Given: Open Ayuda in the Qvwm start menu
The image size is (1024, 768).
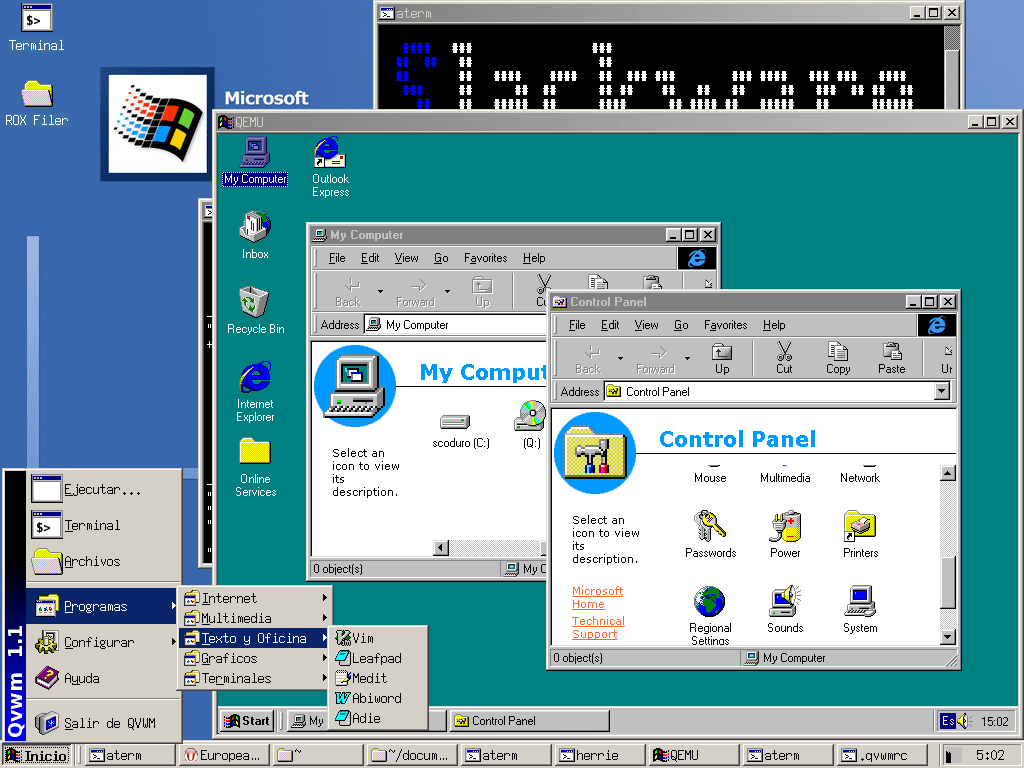Looking at the screenshot, I should click(x=103, y=679).
